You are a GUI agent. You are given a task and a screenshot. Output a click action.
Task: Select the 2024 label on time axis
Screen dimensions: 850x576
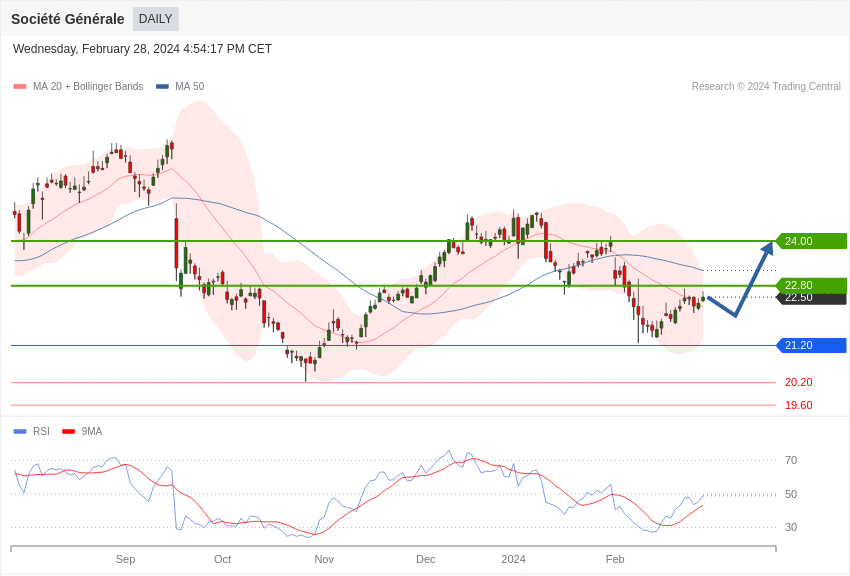tap(513, 559)
